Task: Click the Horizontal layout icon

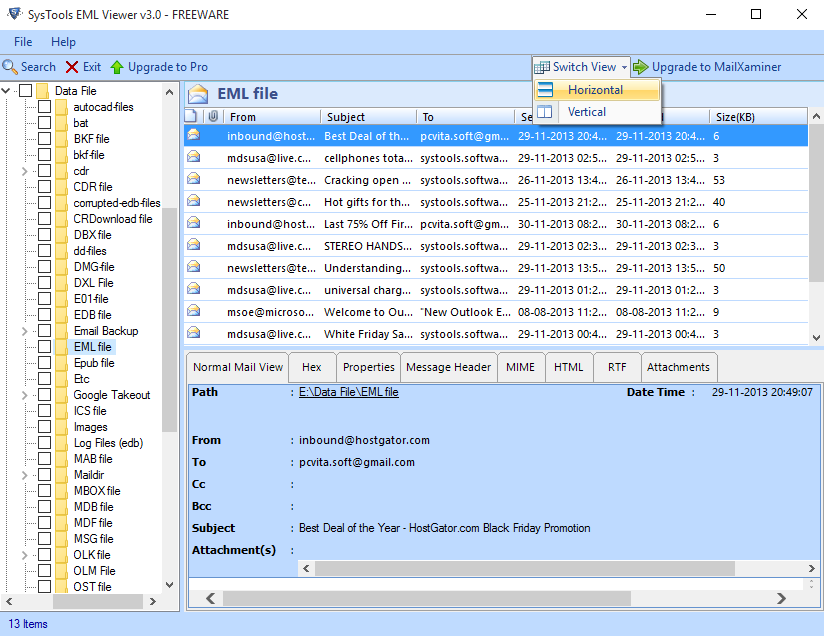Action: tap(545, 90)
